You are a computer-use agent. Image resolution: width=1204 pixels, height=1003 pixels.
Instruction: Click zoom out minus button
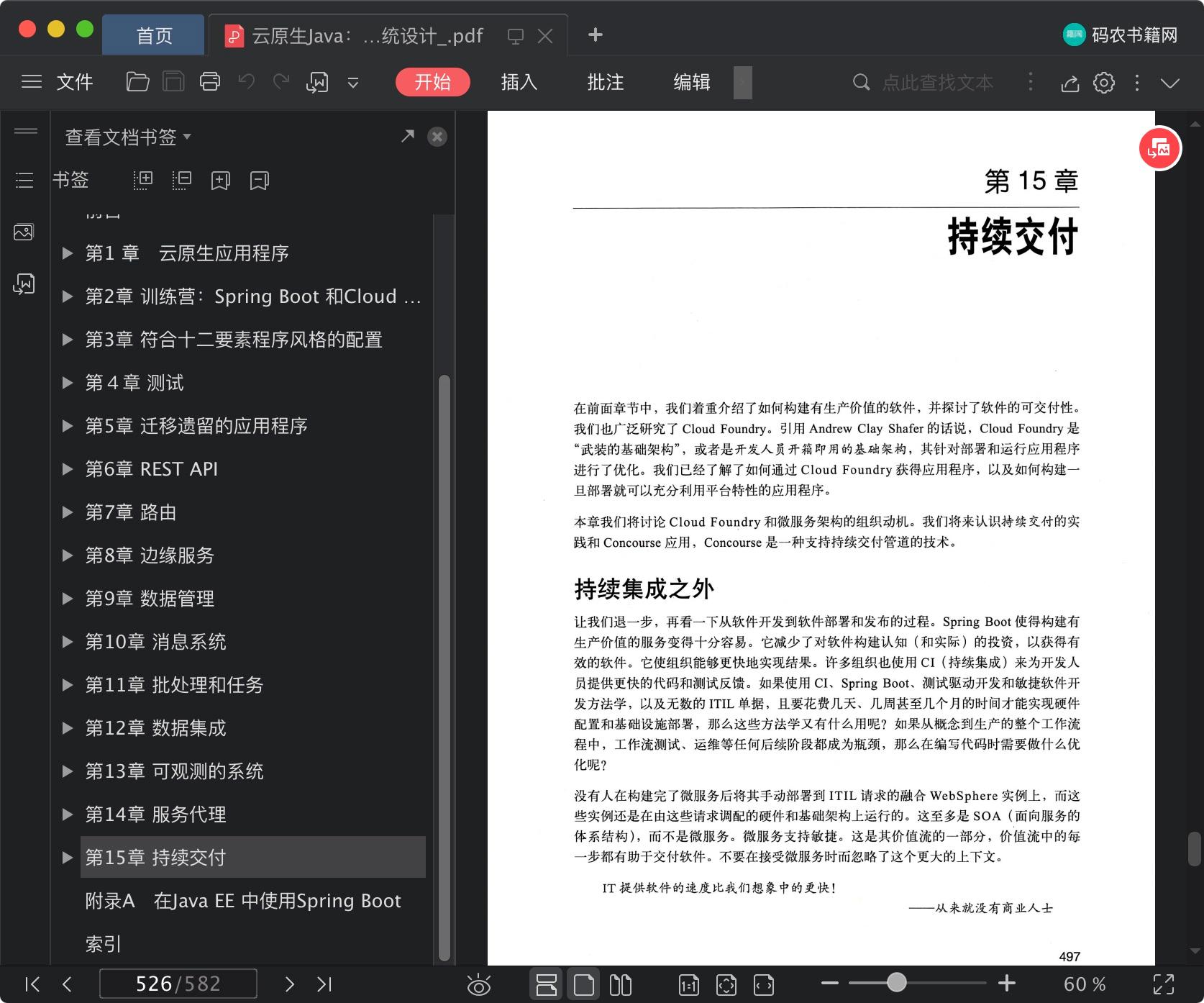coord(829,983)
